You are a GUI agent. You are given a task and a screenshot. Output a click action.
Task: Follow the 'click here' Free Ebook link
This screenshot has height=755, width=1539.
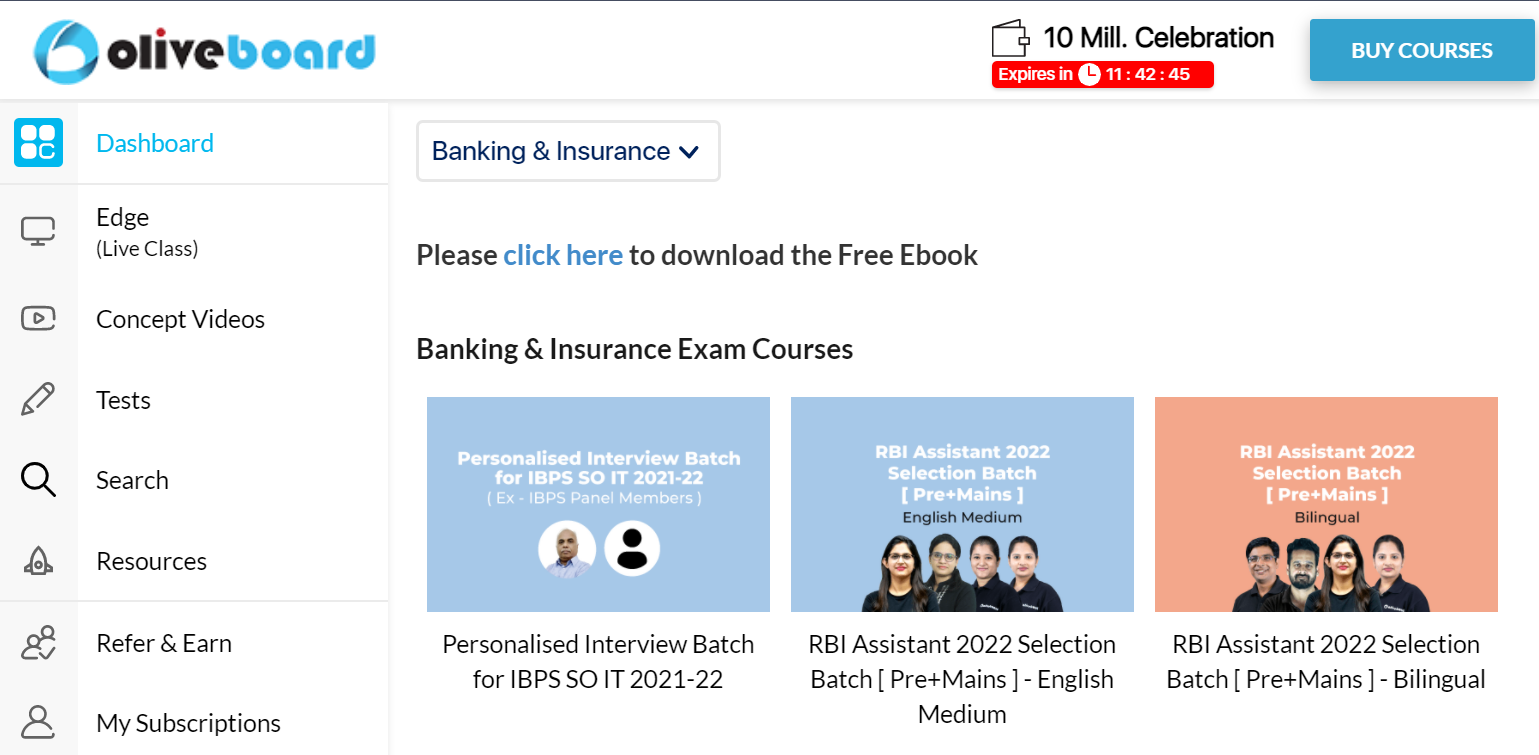point(563,255)
